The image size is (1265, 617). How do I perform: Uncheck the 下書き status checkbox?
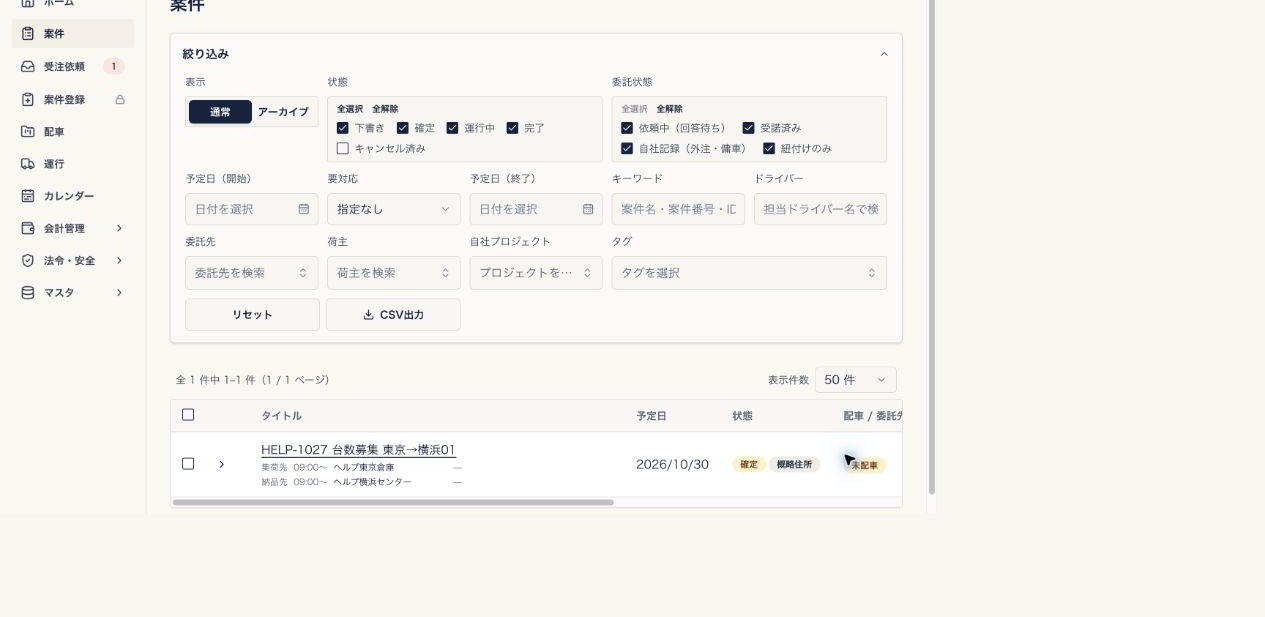[x=343, y=128]
